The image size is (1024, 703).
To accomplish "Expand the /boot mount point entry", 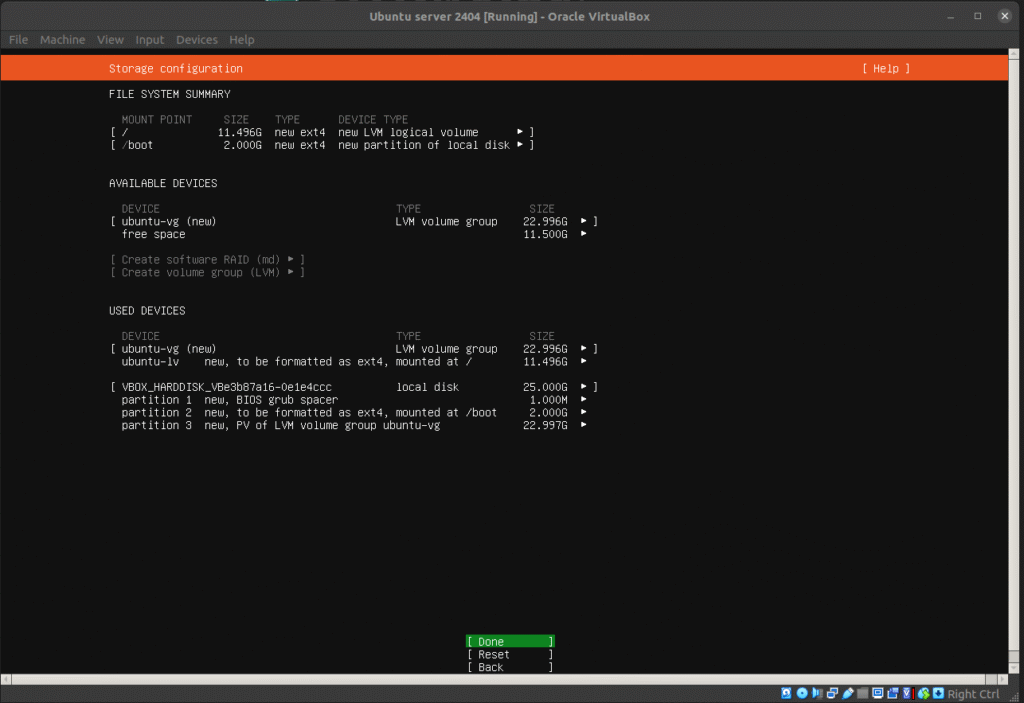I will coord(520,145).
